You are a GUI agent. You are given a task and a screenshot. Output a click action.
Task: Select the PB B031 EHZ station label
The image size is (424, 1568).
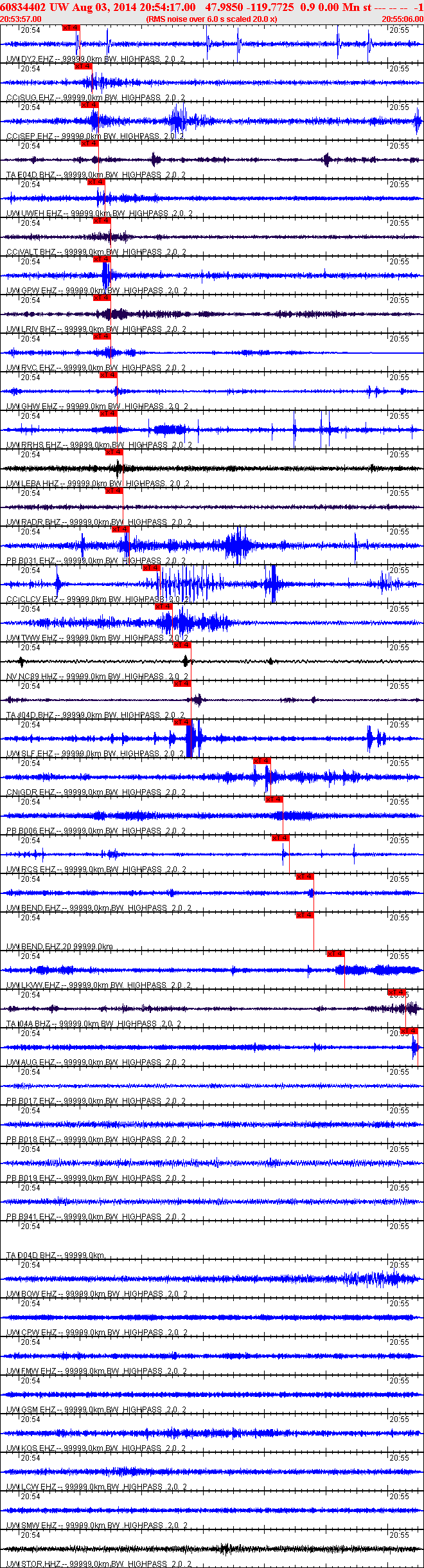click(x=31, y=561)
